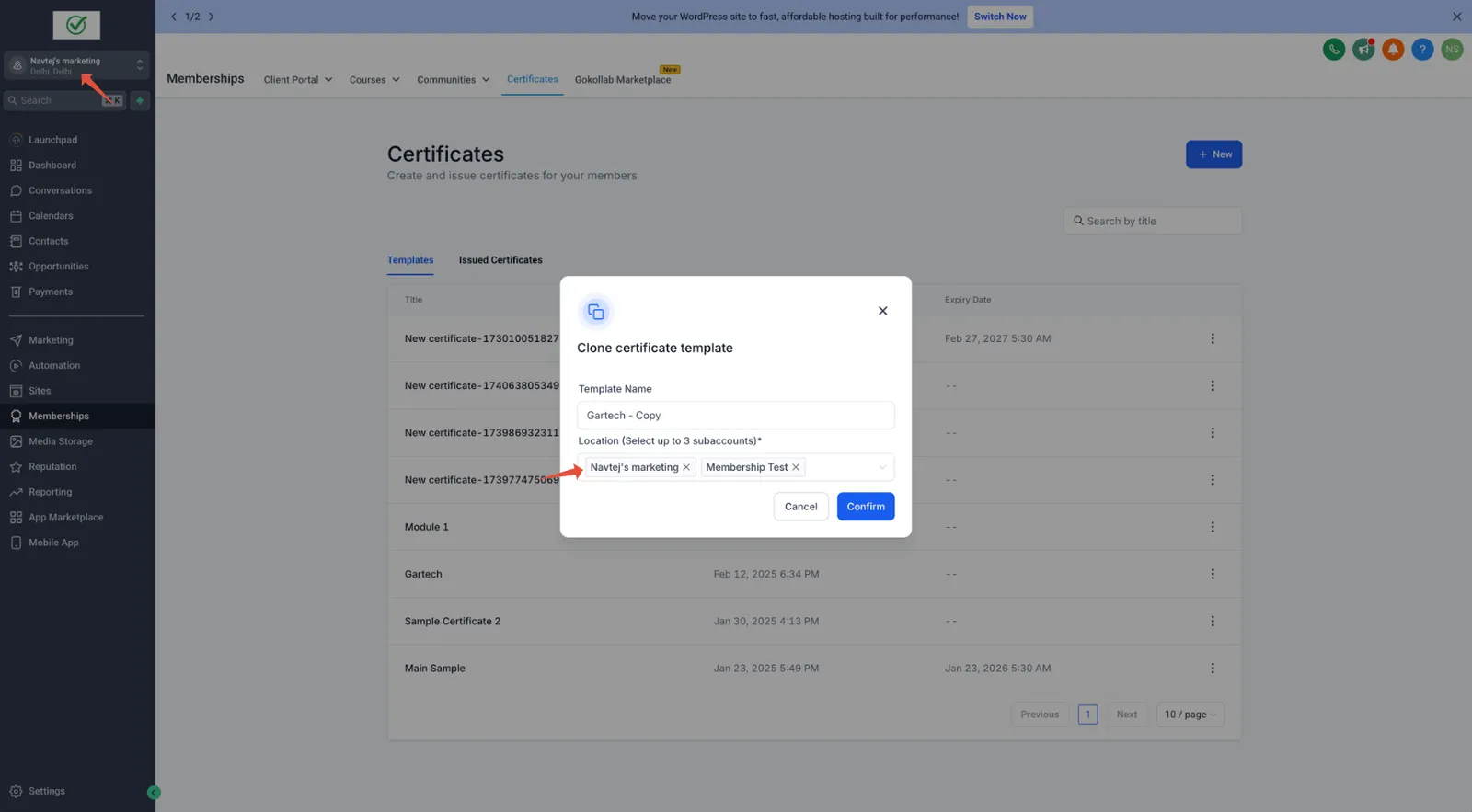The image size is (1472, 812).
Task: Click the blue help question mark icon
Action: pyautogui.click(x=1422, y=50)
